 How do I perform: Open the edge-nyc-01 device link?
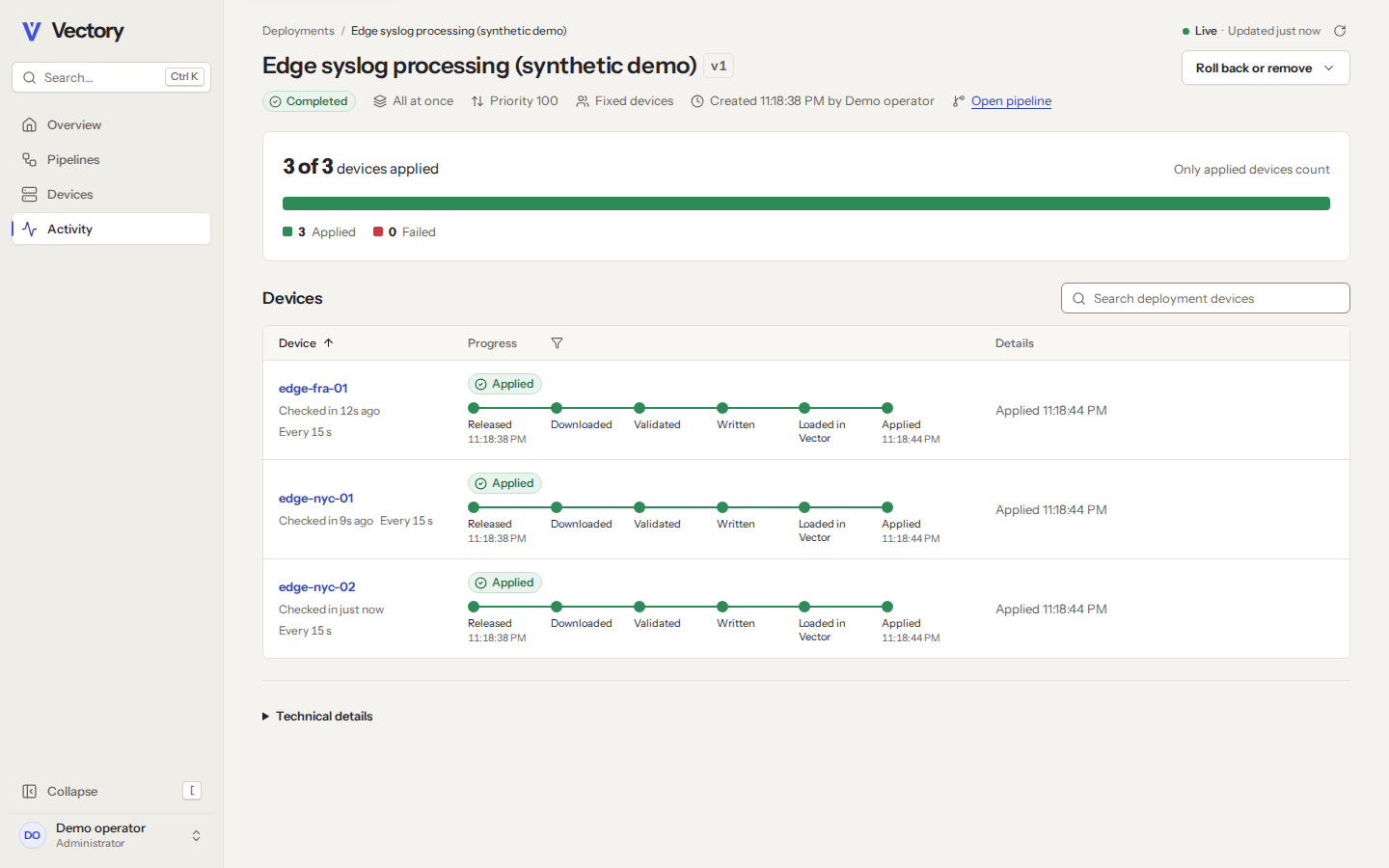tap(316, 498)
